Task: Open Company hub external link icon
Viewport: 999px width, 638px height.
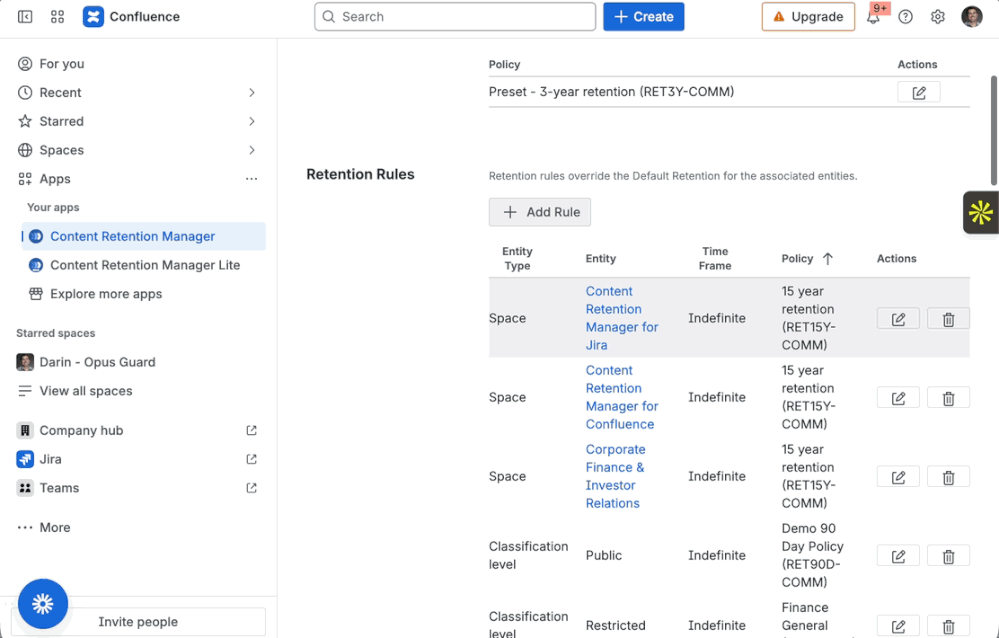Action: 252,430
